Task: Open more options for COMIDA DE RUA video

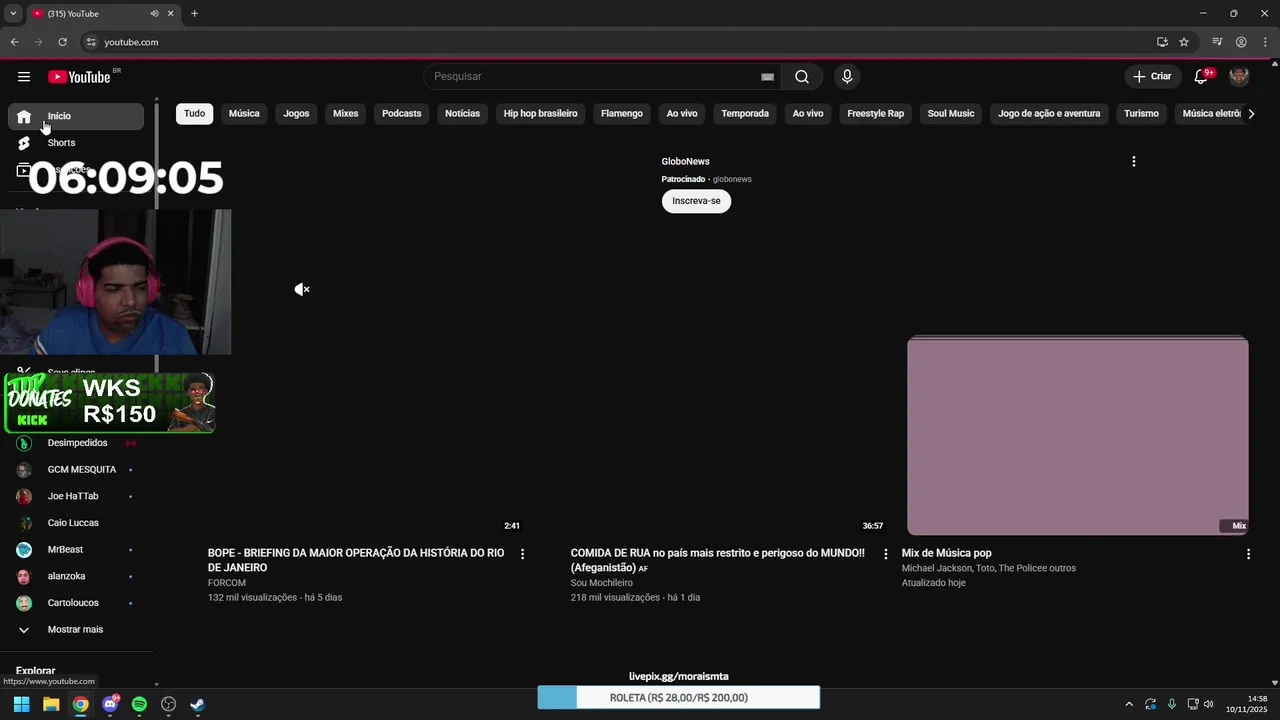Action: coord(885,554)
